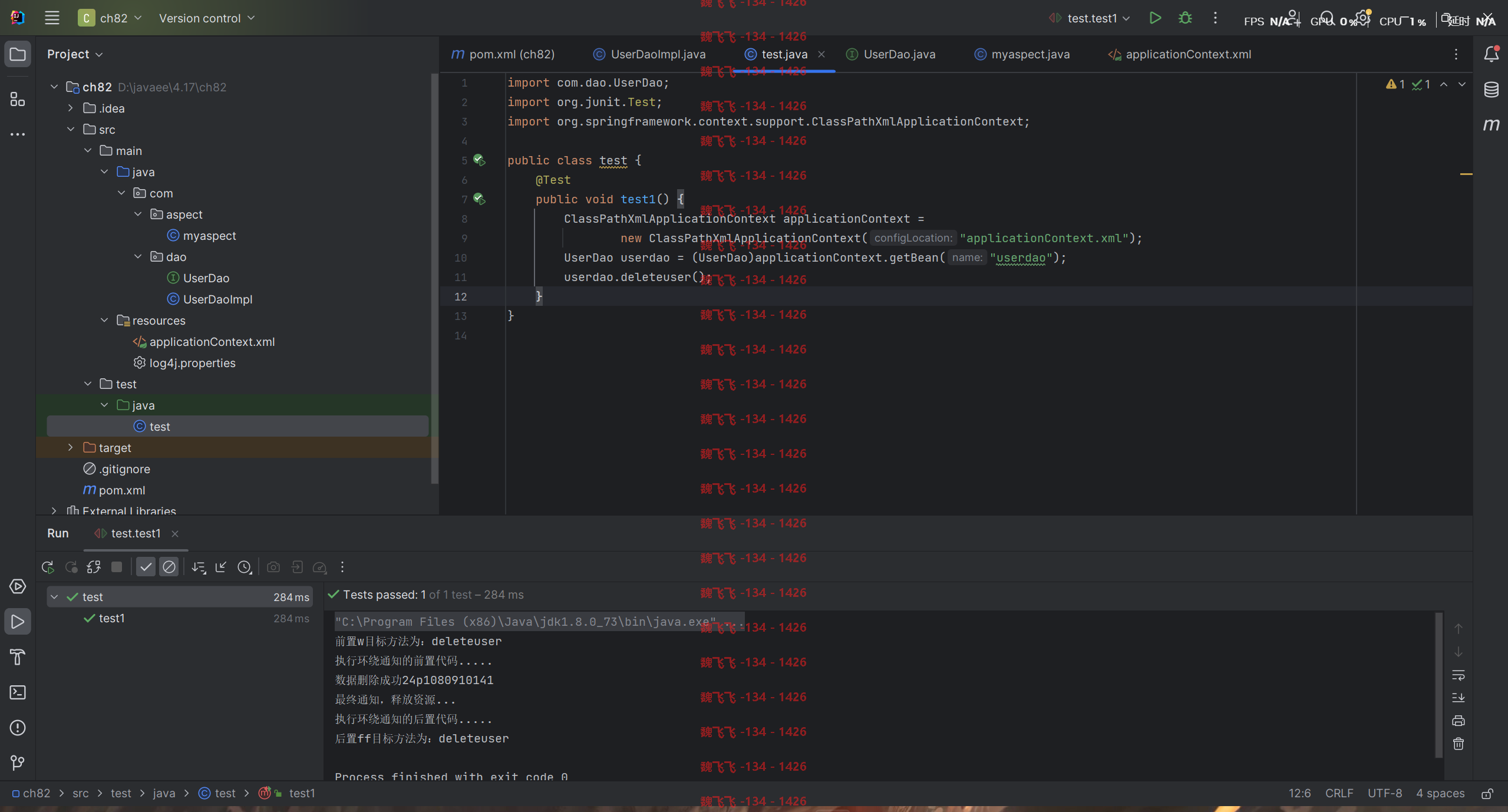
Task: Expand the .idea folder
Action: [71, 108]
